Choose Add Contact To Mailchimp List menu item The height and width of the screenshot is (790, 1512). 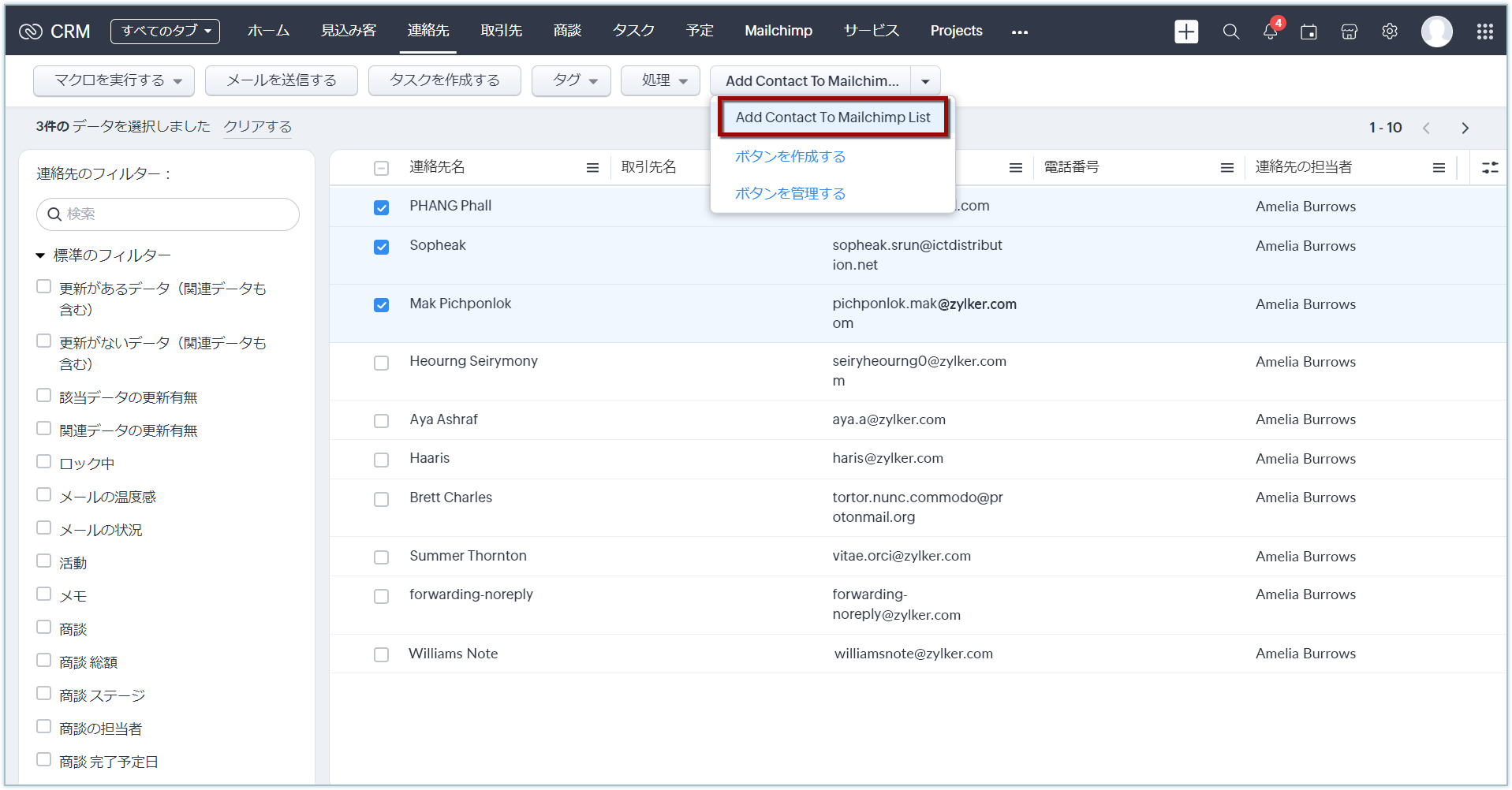click(833, 117)
